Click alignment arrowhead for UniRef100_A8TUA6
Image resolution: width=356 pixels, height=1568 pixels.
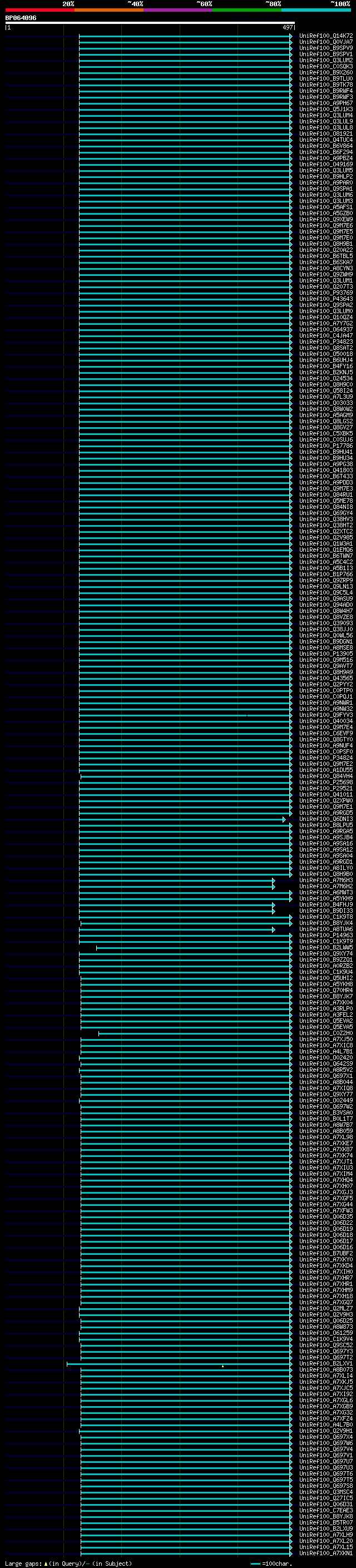[x=273, y=929]
